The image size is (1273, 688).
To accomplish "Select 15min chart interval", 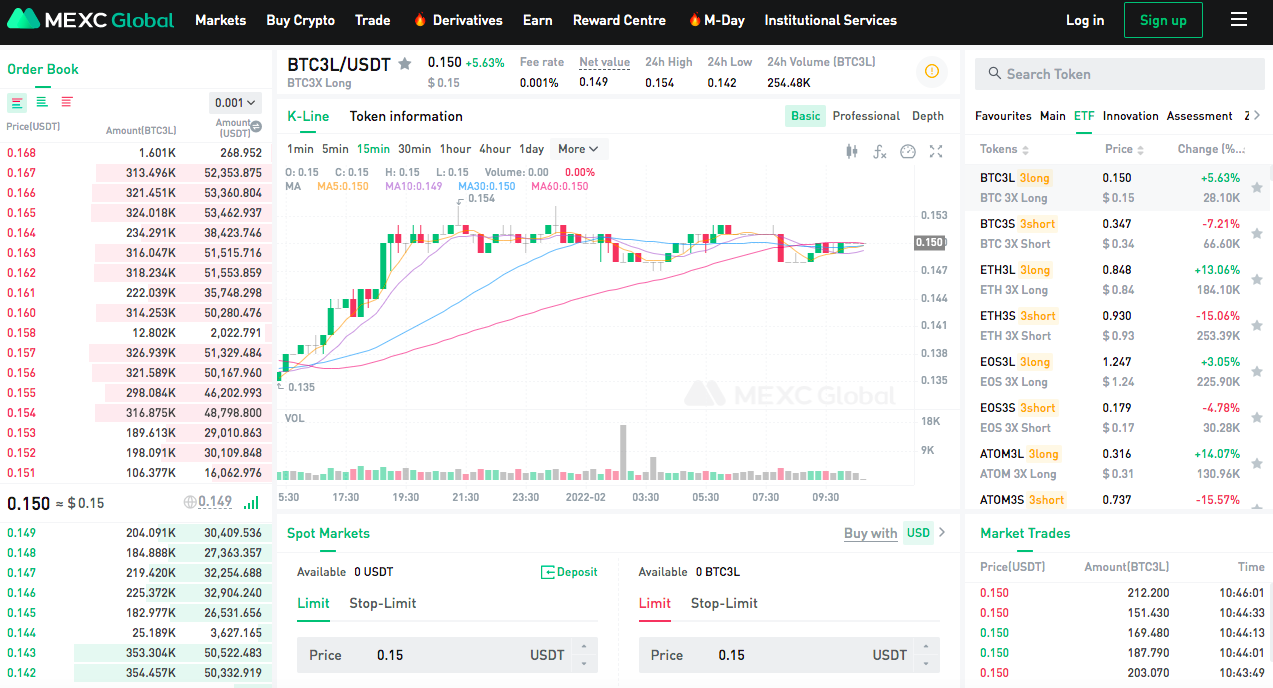I will coord(373,149).
